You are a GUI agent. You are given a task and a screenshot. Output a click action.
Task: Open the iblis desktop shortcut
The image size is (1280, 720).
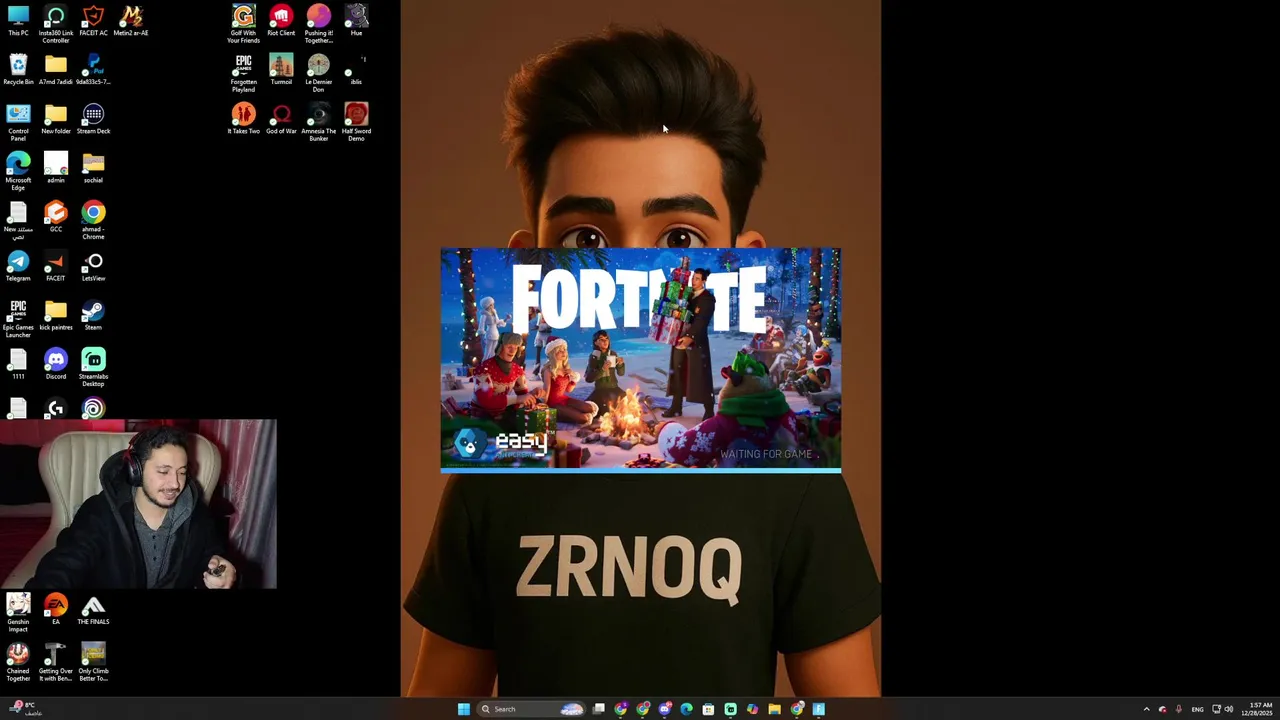[x=356, y=70]
